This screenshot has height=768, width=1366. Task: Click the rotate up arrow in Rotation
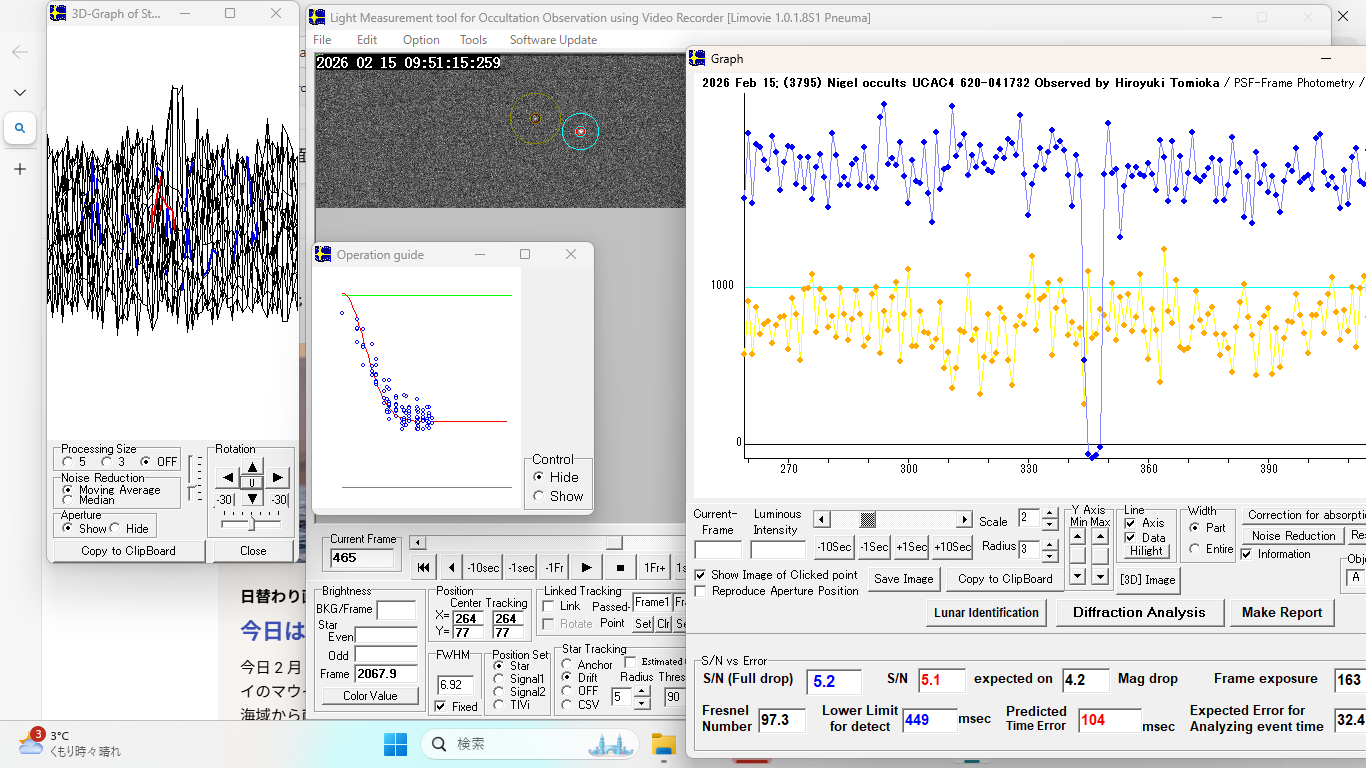(x=252, y=467)
